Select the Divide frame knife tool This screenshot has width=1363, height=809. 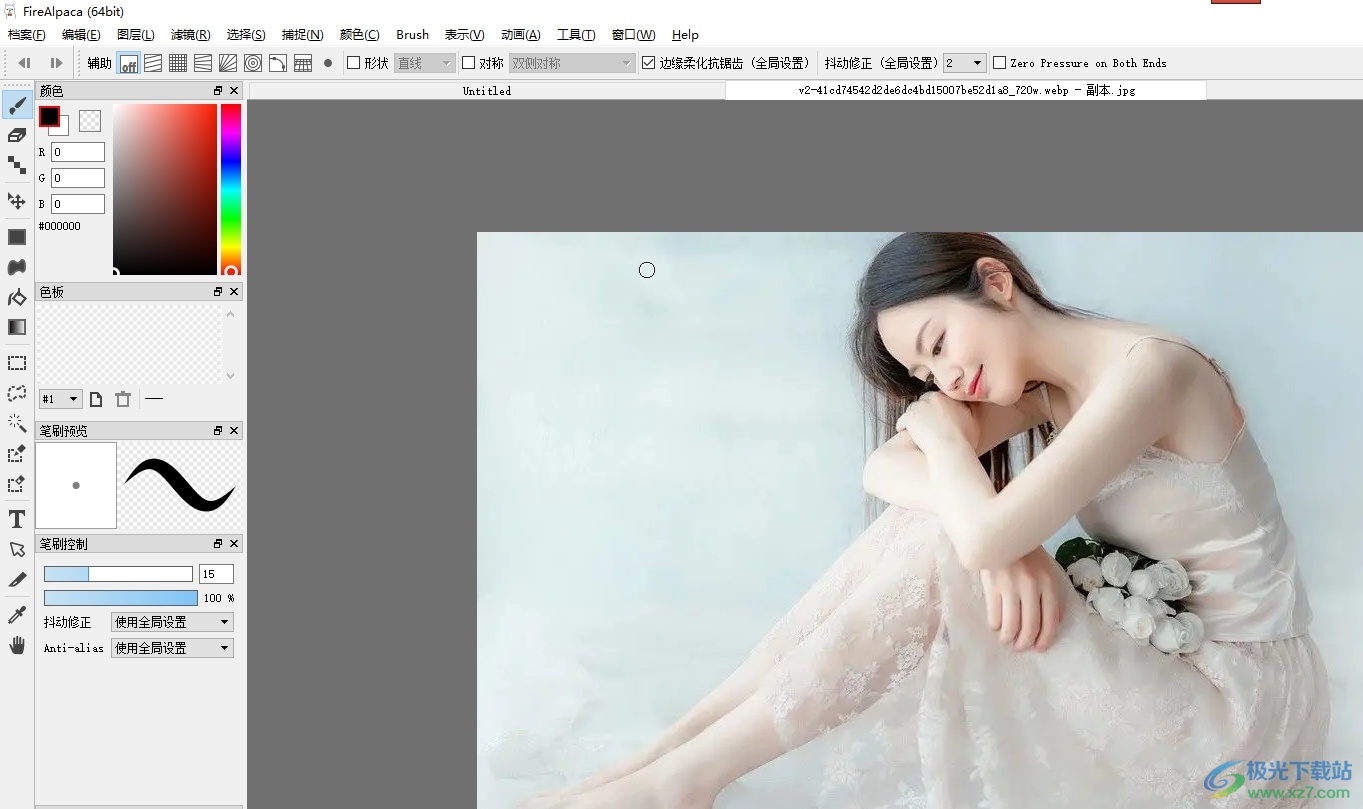click(x=17, y=579)
